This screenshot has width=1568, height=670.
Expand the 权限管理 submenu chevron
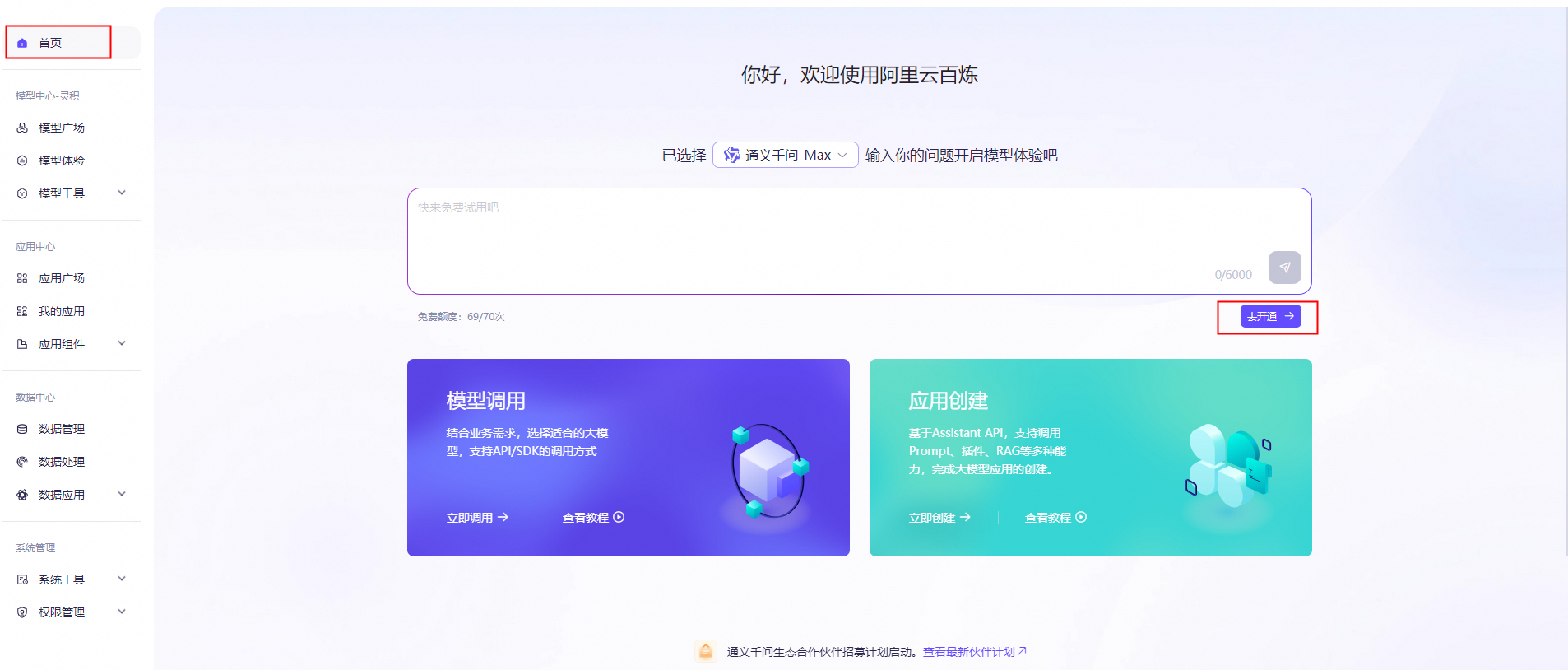coord(122,612)
